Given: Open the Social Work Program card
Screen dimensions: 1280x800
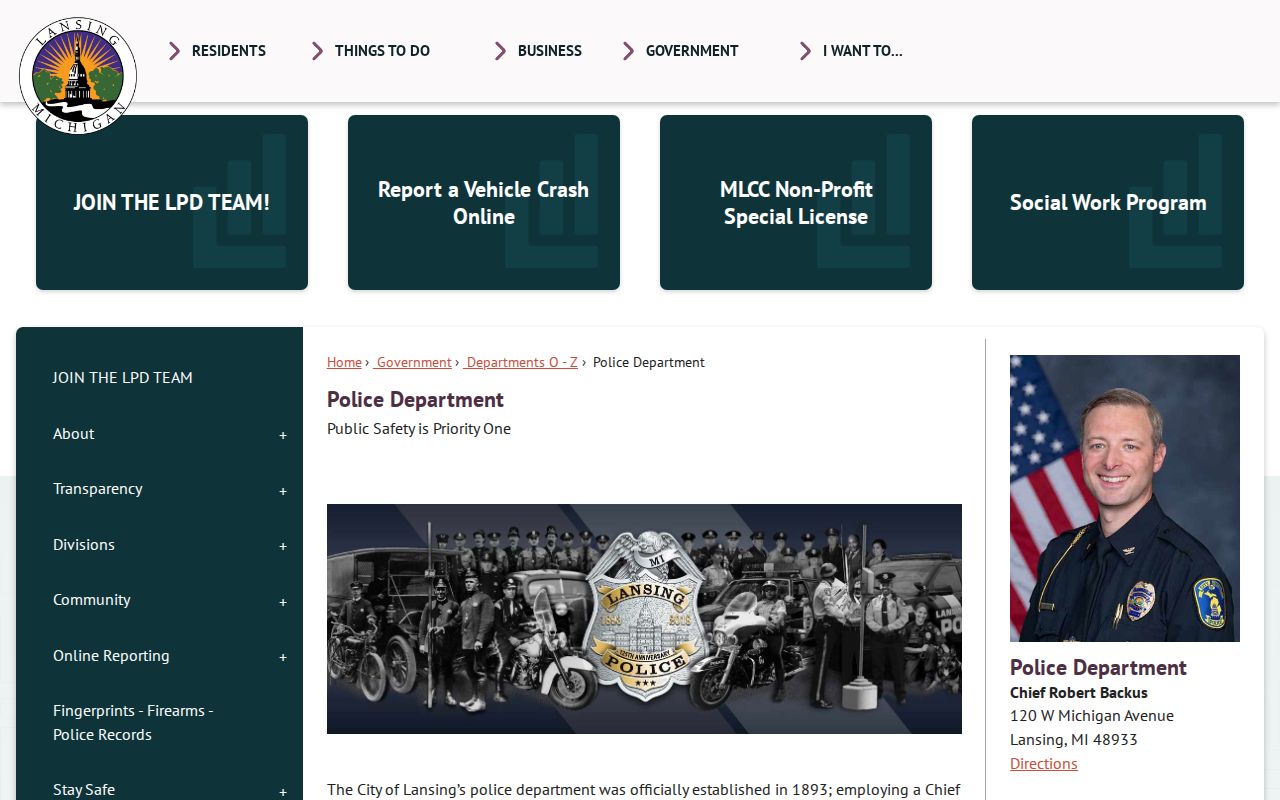Looking at the screenshot, I should tap(1108, 202).
